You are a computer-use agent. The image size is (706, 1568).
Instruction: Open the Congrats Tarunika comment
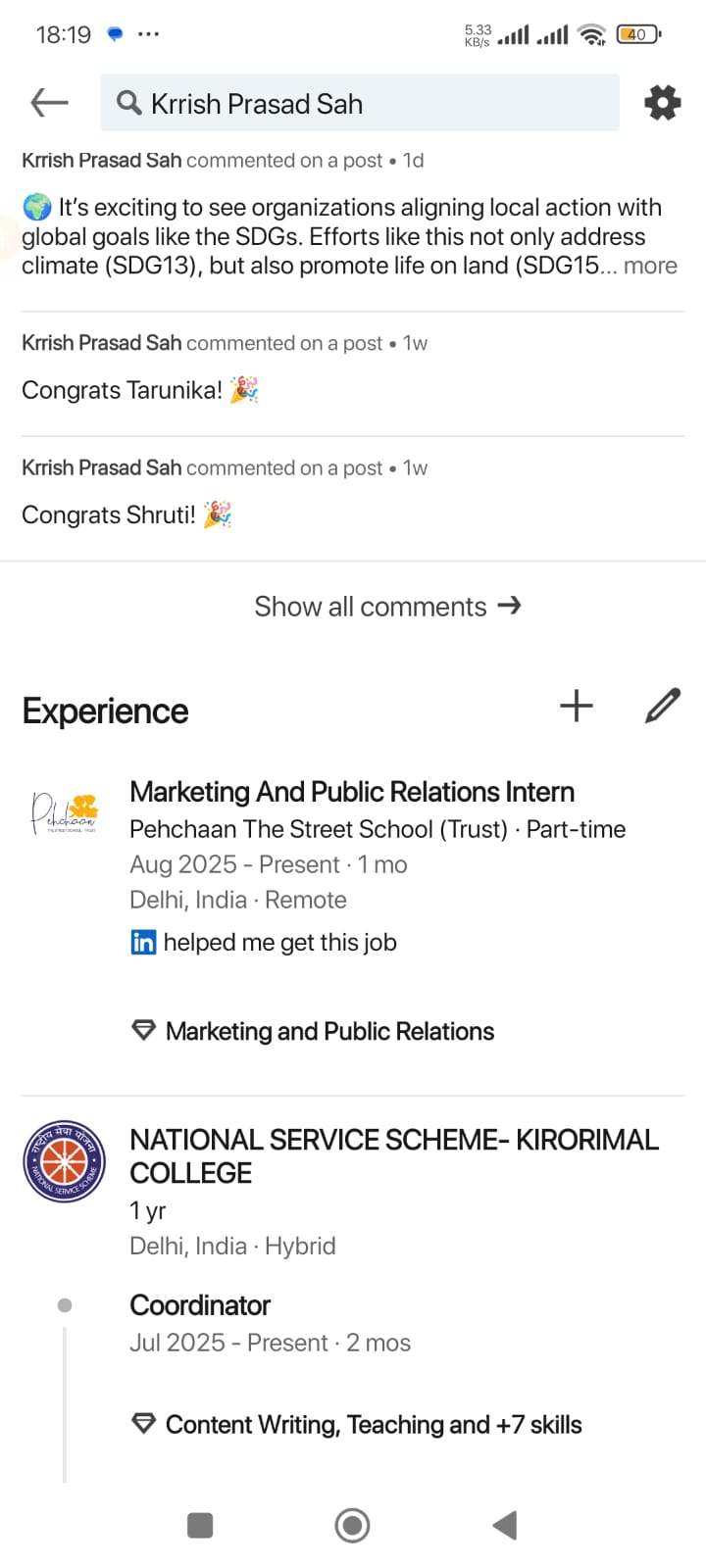coord(123,390)
